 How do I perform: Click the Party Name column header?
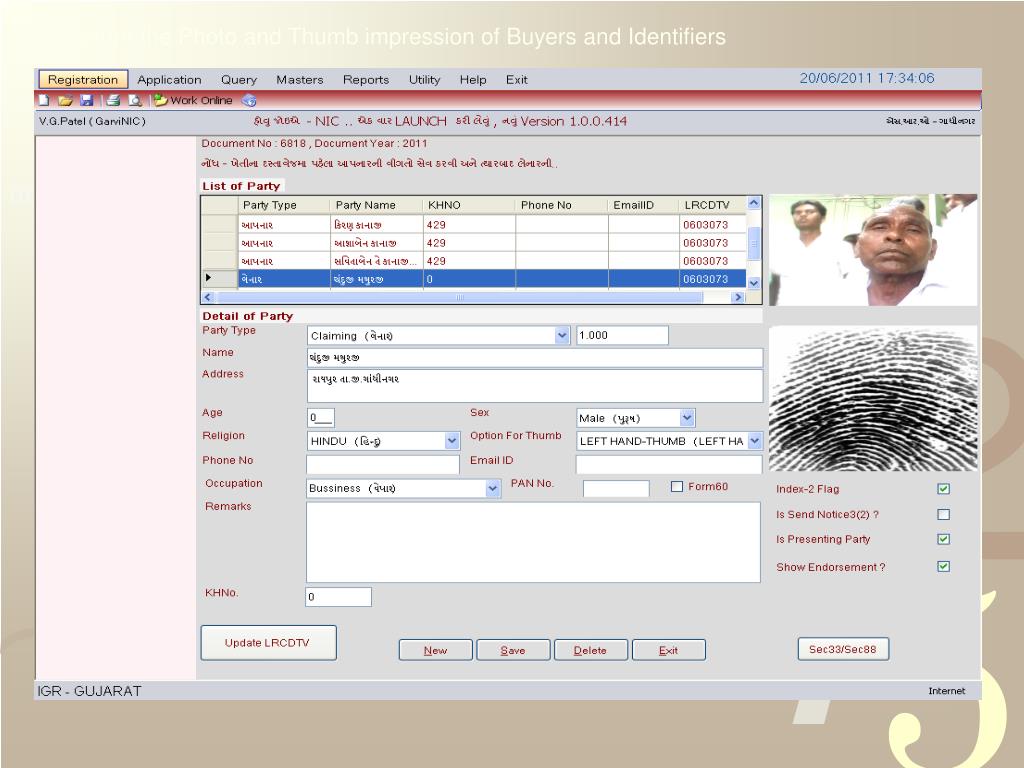coord(377,205)
